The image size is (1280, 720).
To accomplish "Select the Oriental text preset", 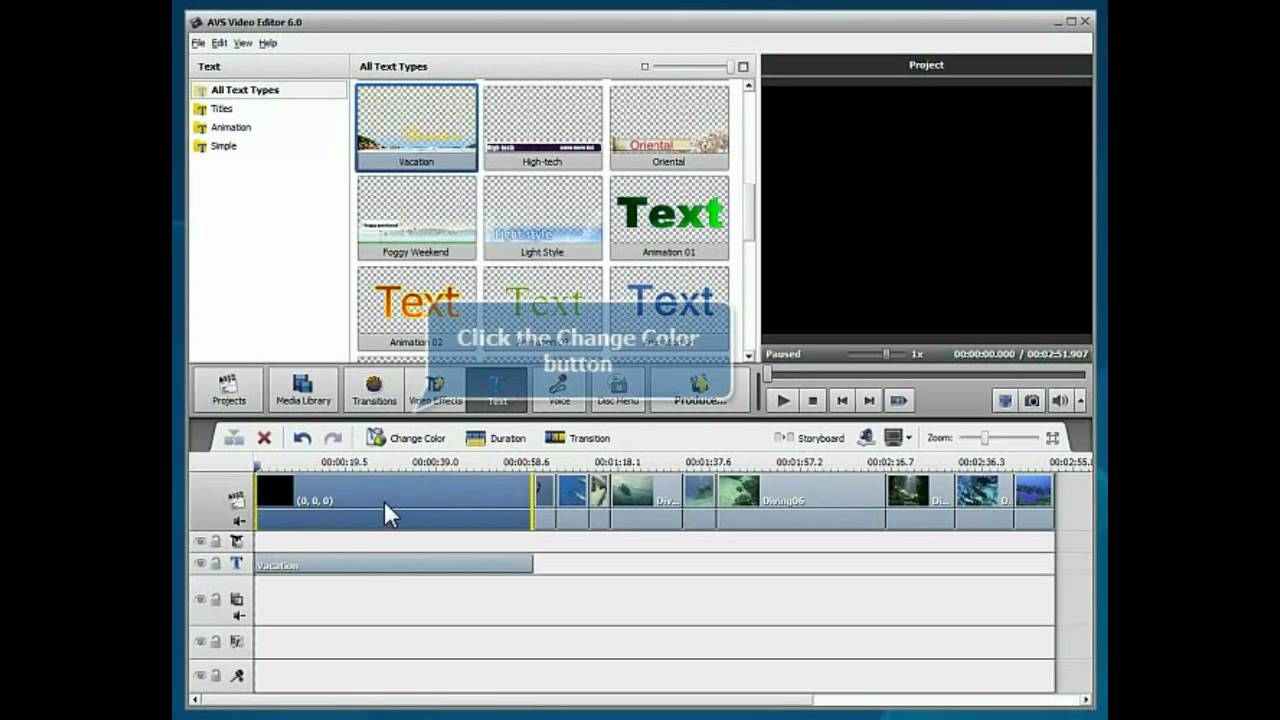I will (669, 127).
